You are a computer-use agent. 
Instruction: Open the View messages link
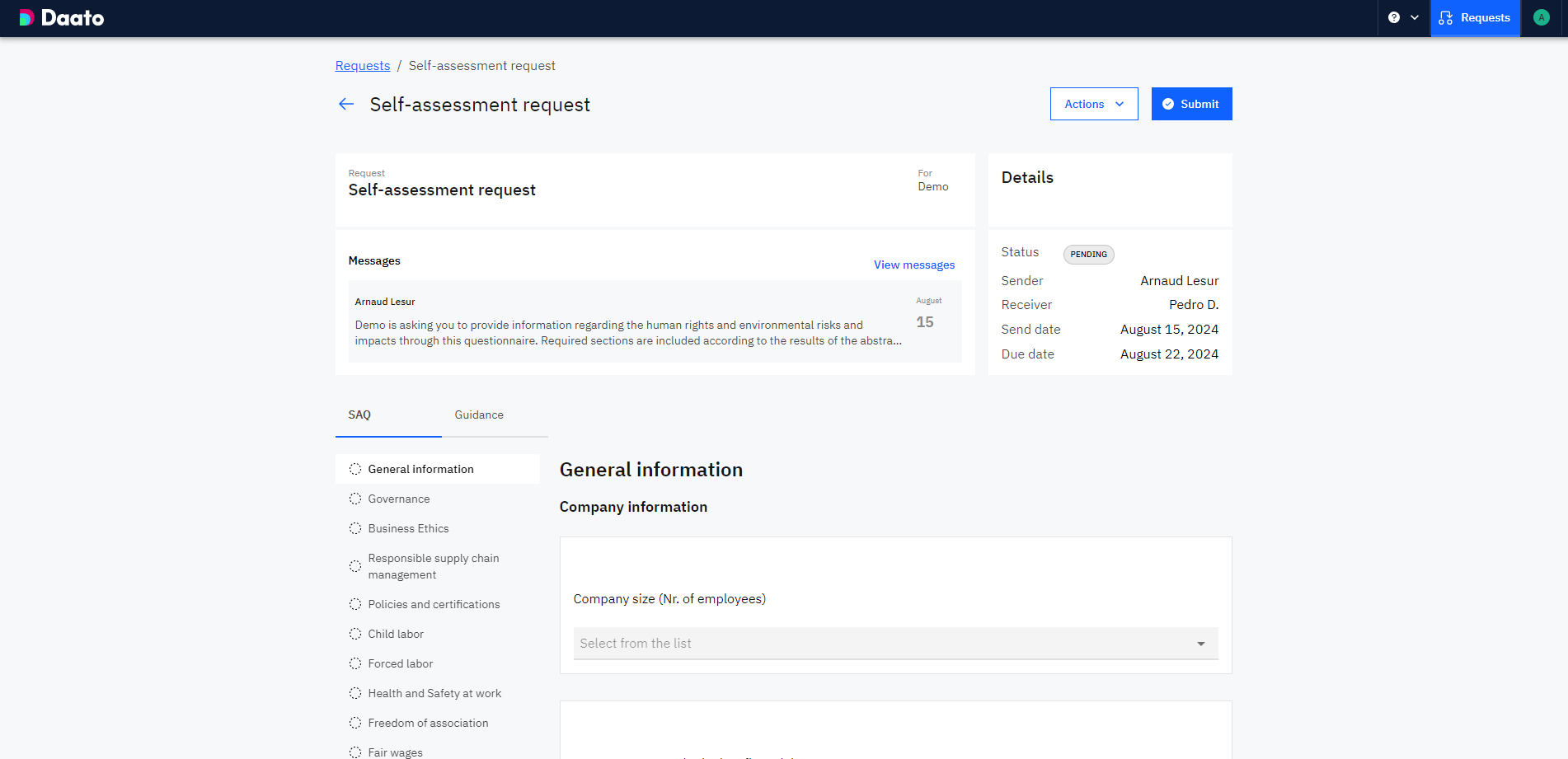tap(914, 265)
